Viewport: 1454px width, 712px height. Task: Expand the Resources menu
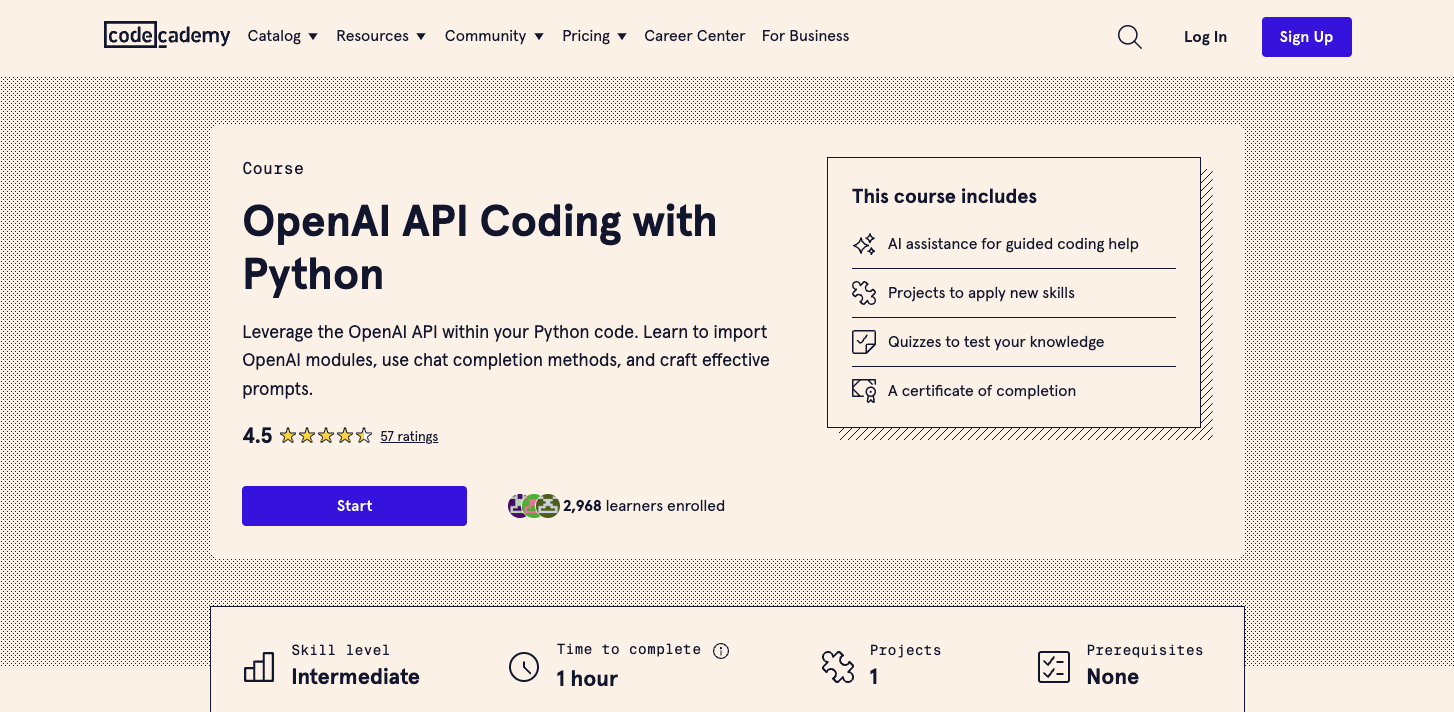point(381,36)
